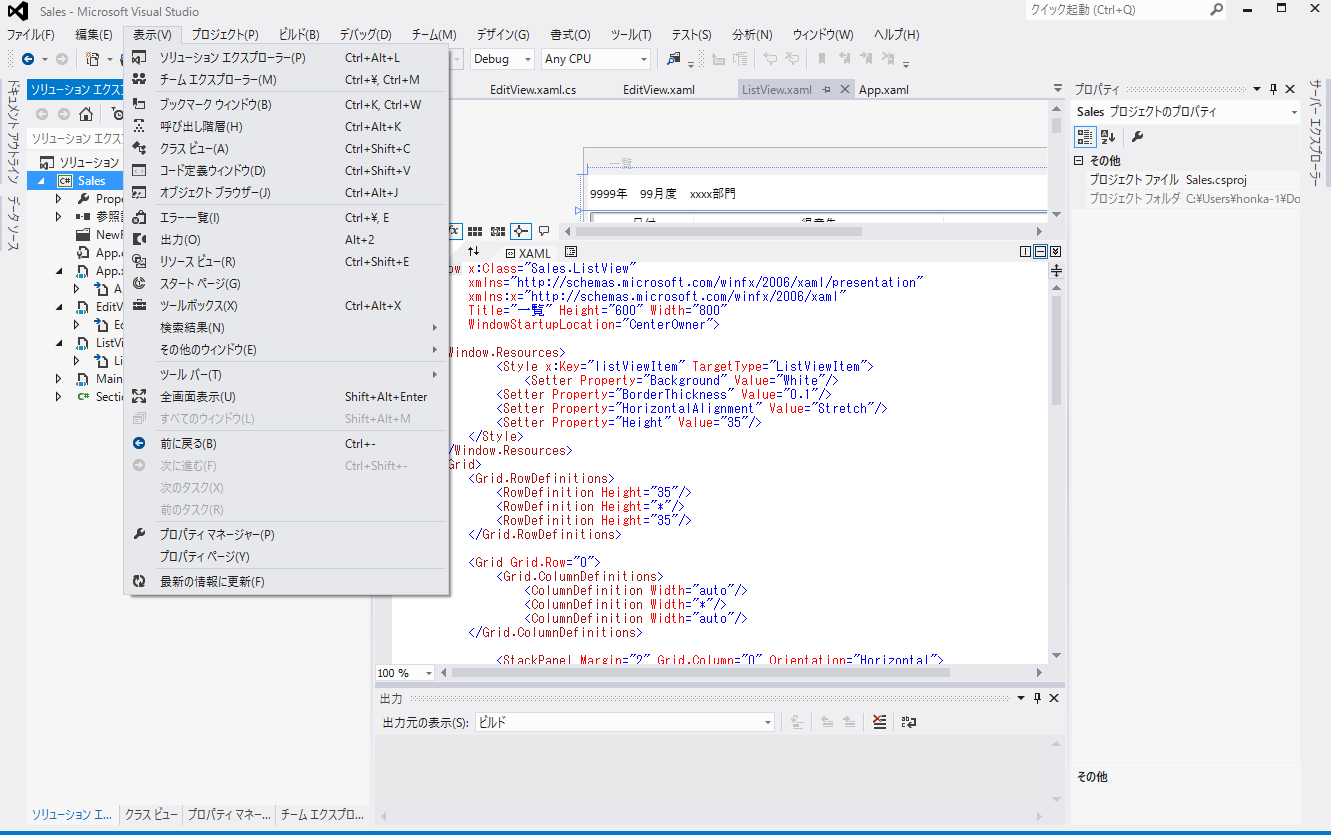Expand 検索結果(N) submenu
1331x835 pixels.
coord(286,328)
